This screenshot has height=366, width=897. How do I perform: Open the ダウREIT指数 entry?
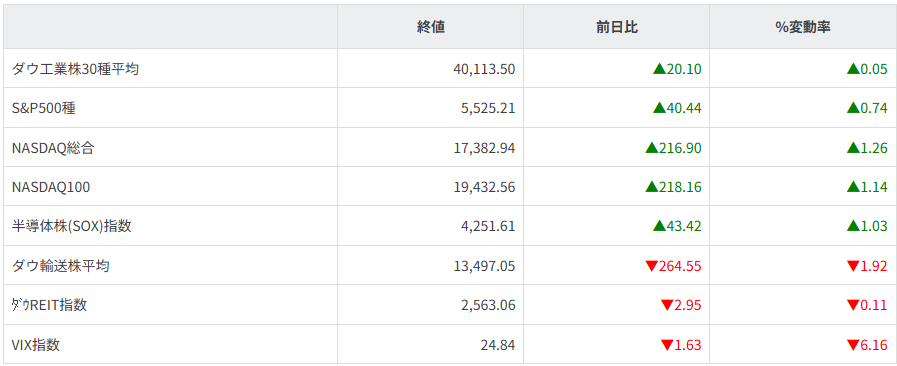point(49,305)
